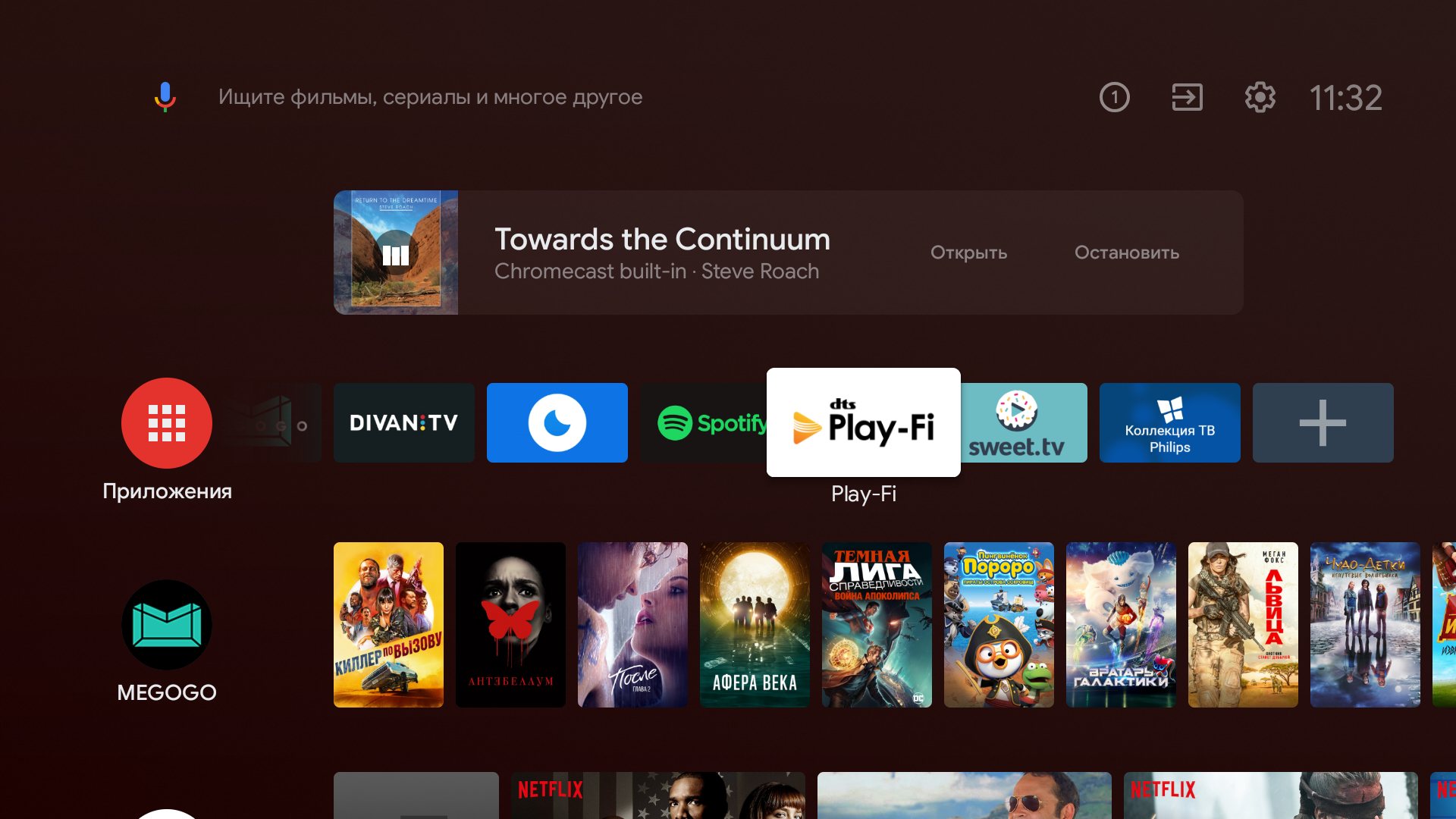This screenshot has height=819, width=1456.
Task: Launch the DIVAN.TV app
Action: [404, 422]
